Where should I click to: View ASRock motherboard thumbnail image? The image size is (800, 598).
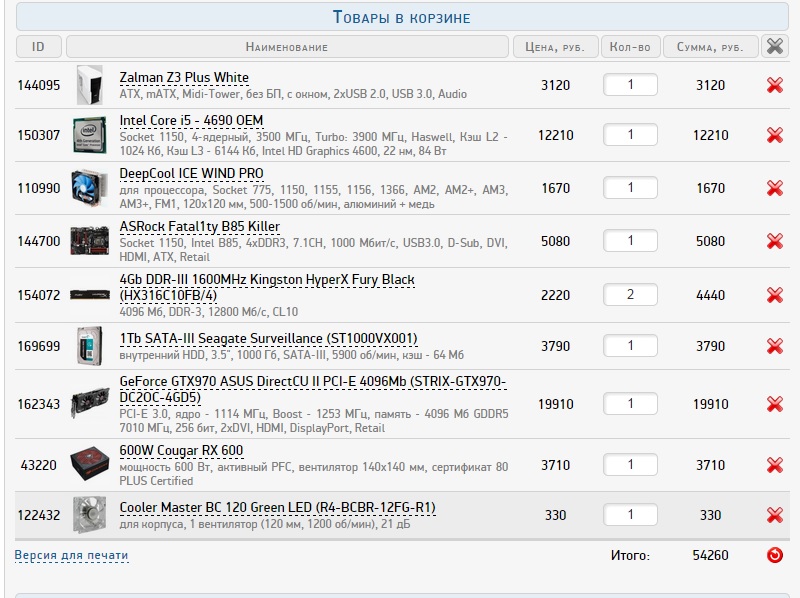click(x=90, y=241)
